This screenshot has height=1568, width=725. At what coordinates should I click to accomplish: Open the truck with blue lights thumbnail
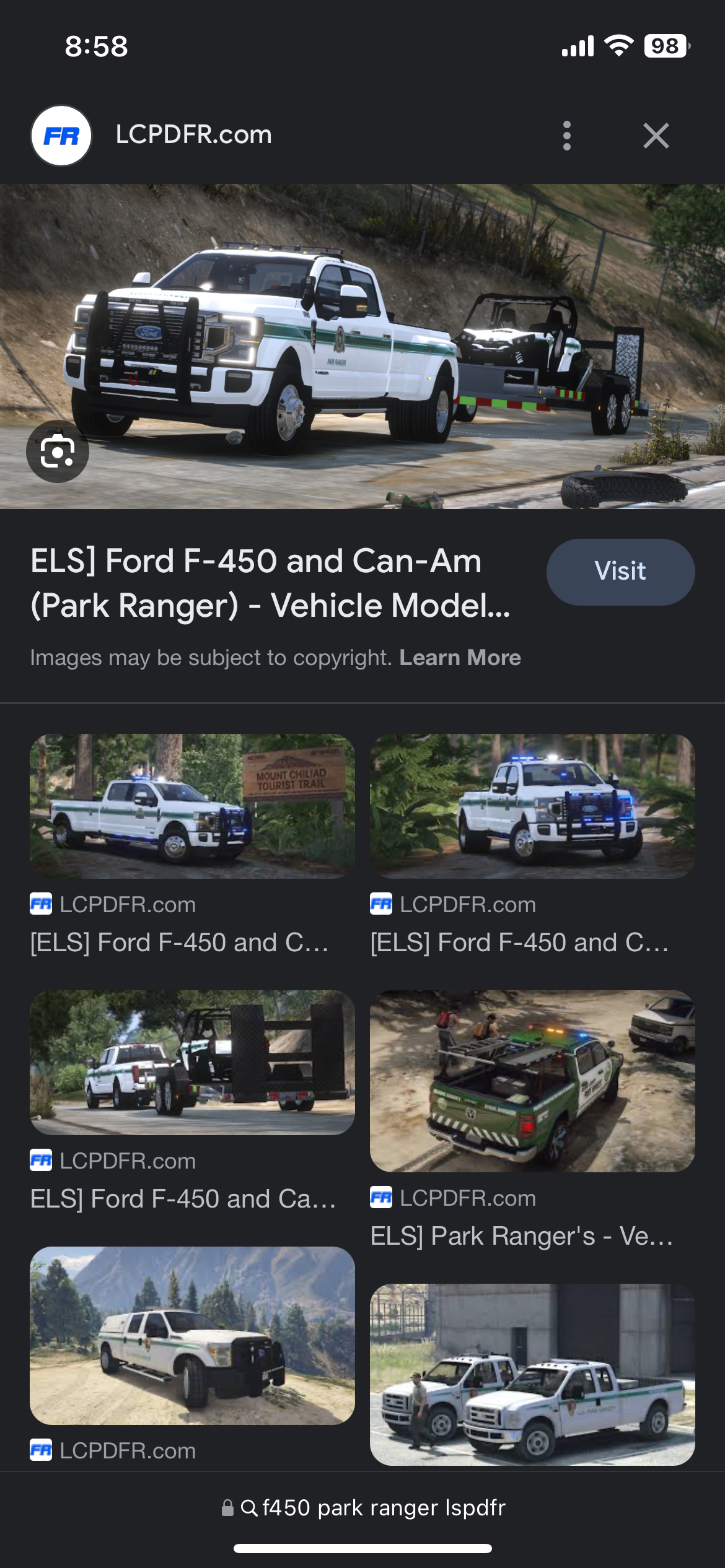(x=532, y=806)
